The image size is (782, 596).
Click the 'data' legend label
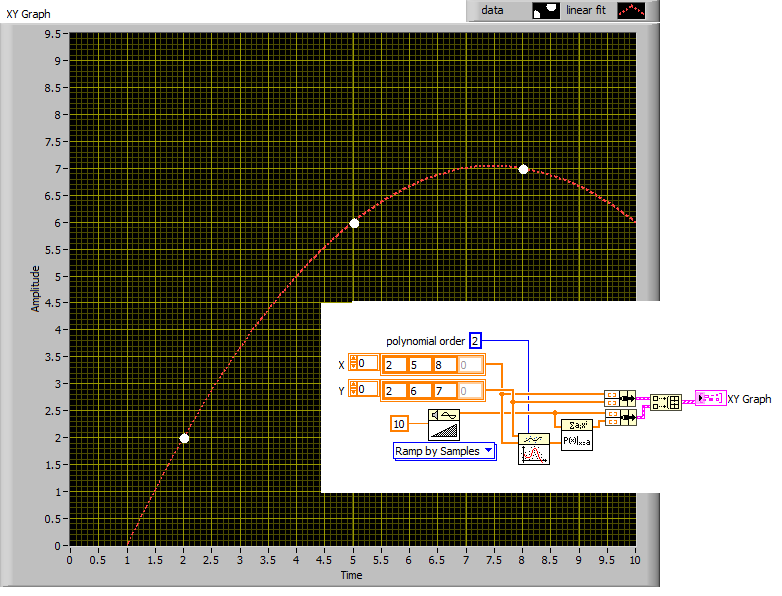492,10
